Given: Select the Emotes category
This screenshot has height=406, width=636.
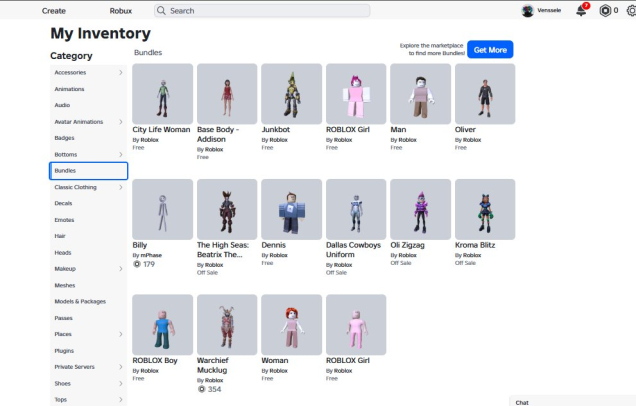Looking at the screenshot, I should [x=88, y=220].
